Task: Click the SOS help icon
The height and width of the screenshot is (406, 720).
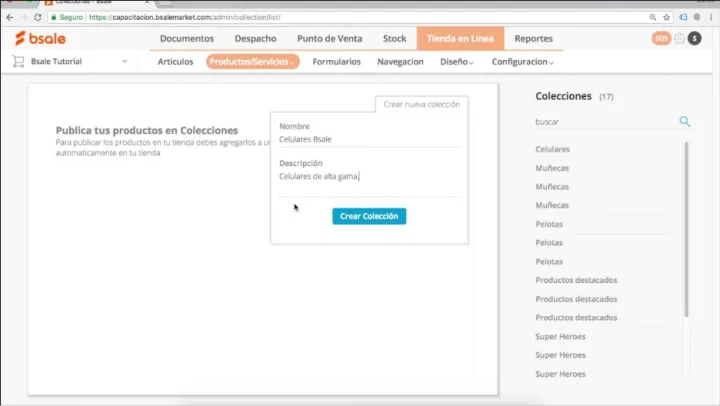Action: pyautogui.click(x=661, y=38)
